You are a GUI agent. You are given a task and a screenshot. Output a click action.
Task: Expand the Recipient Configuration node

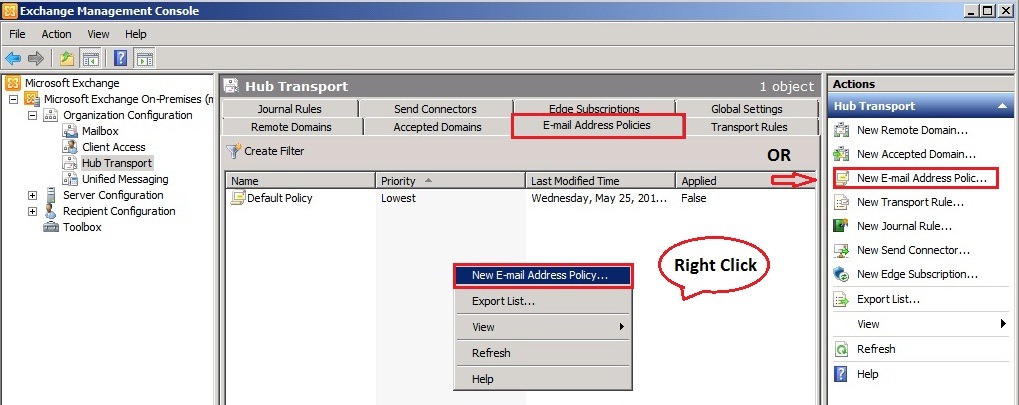pyautogui.click(x=32, y=211)
